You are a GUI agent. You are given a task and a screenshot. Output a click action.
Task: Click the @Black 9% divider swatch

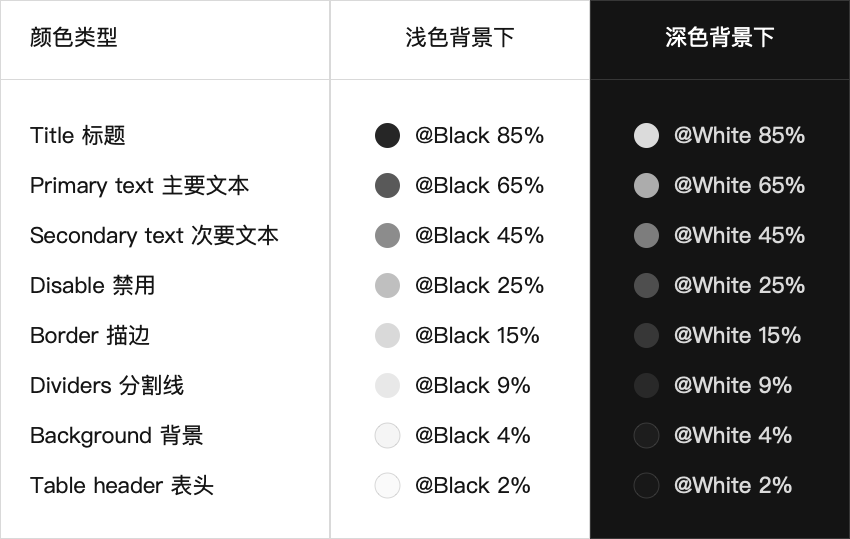pos(387,385)
